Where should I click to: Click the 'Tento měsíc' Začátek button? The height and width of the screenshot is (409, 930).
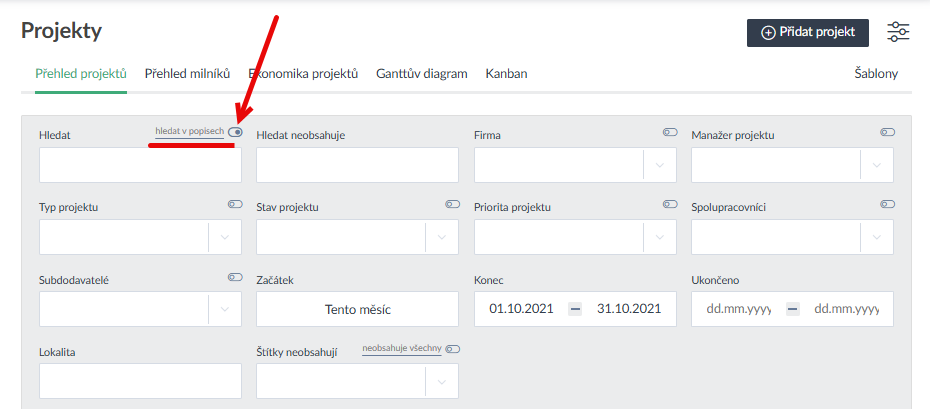(x=357, y=309)
